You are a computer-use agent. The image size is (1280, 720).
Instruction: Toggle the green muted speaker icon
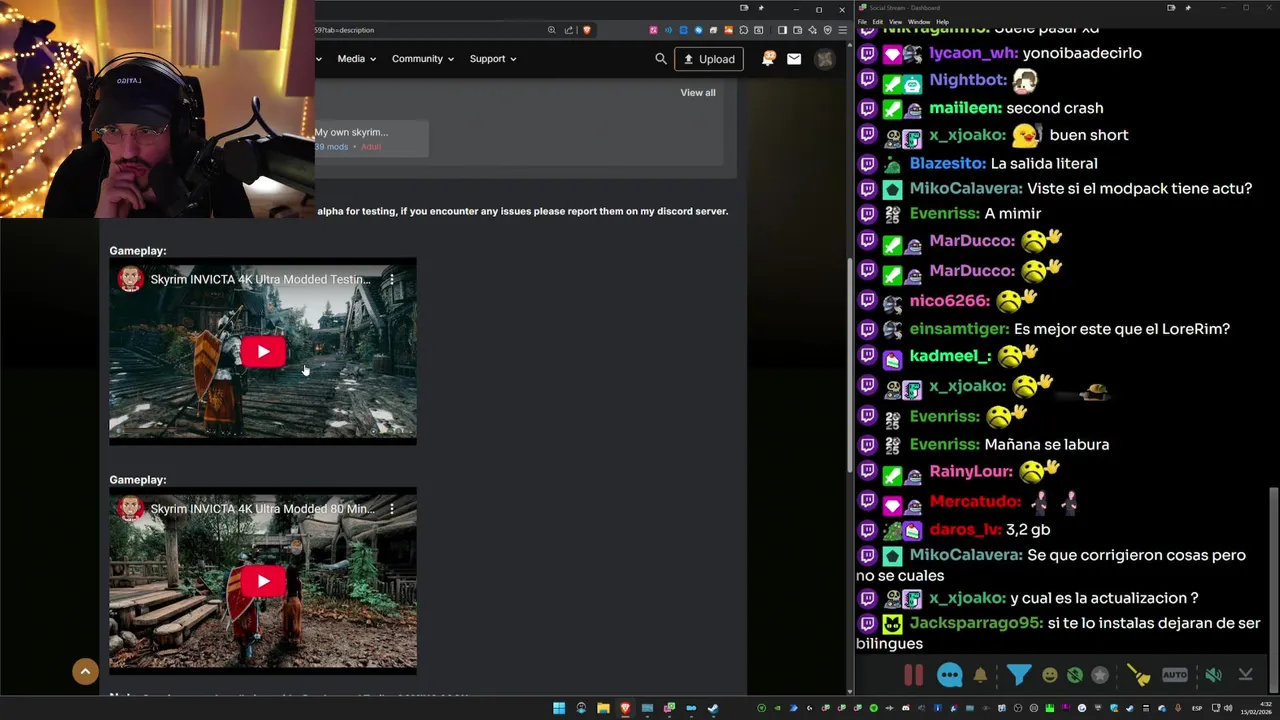coord(1213,675)
